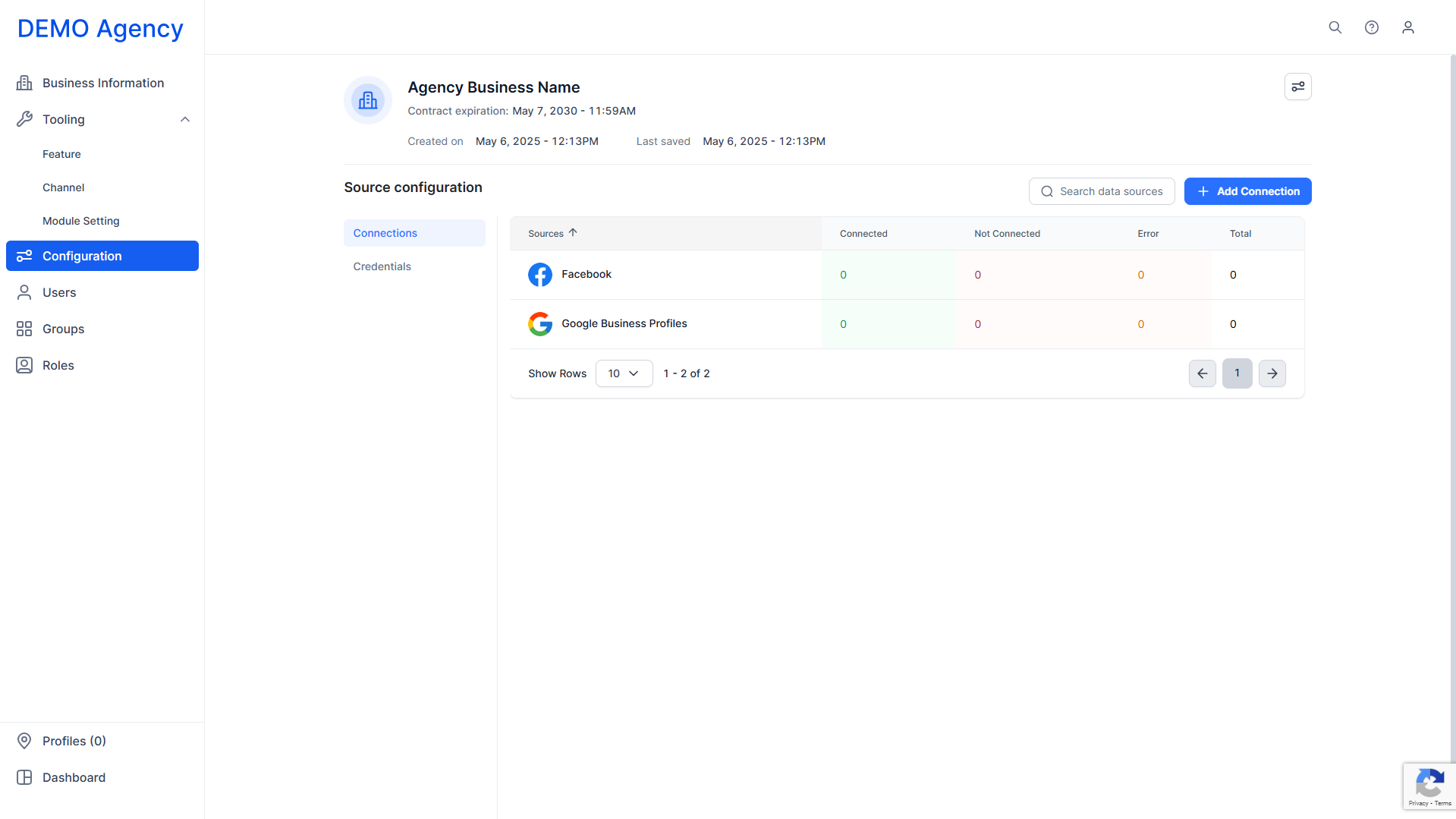
Task: Click the Google logo icon
Action: 540,324
